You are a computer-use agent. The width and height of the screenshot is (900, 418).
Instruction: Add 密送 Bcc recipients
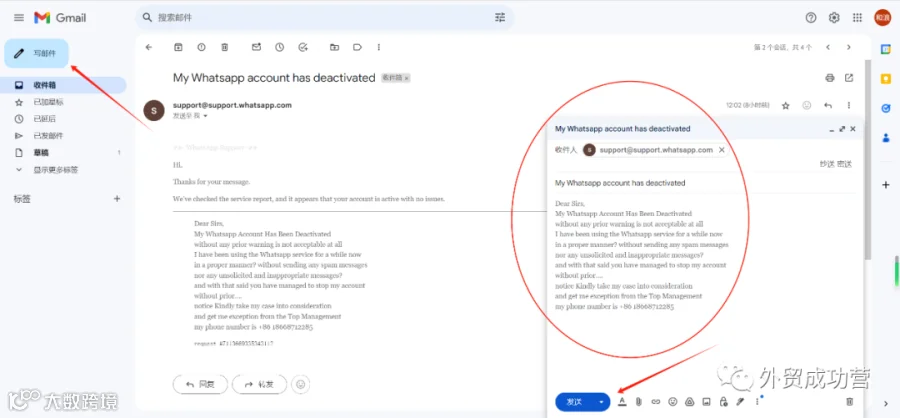(x=844, y=164)
